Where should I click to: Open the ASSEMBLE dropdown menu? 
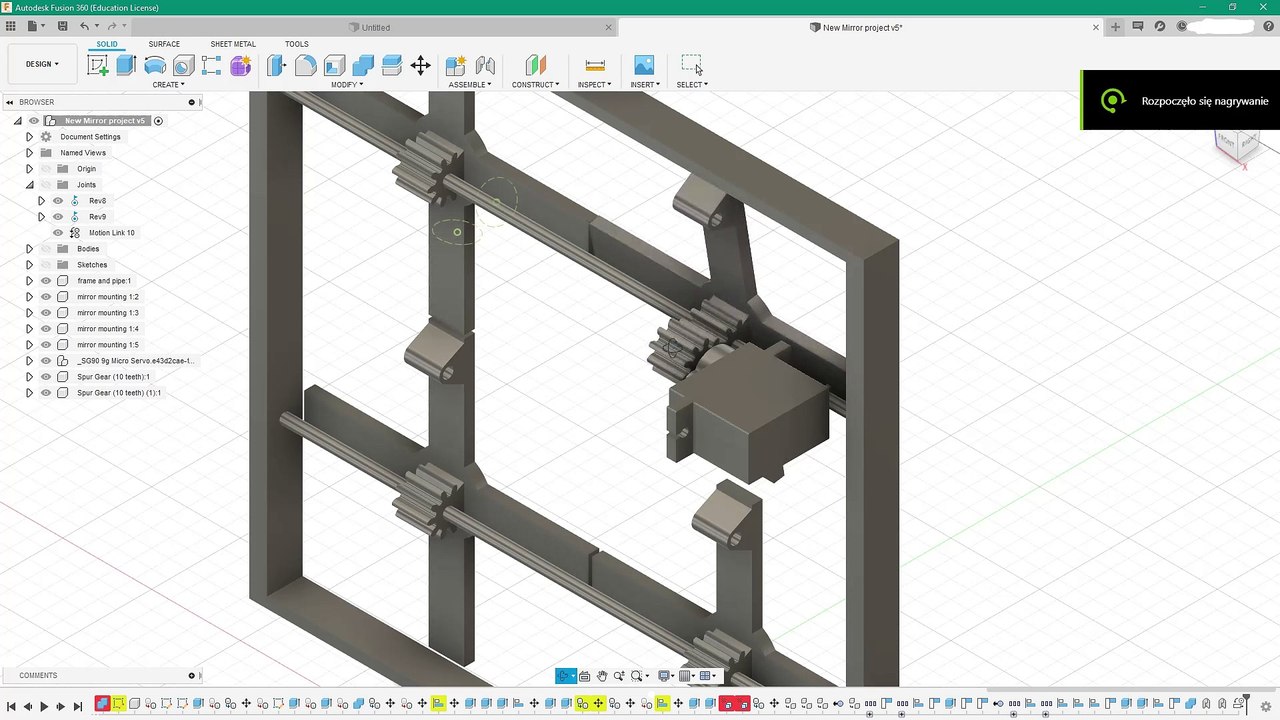tap(470, 85)
